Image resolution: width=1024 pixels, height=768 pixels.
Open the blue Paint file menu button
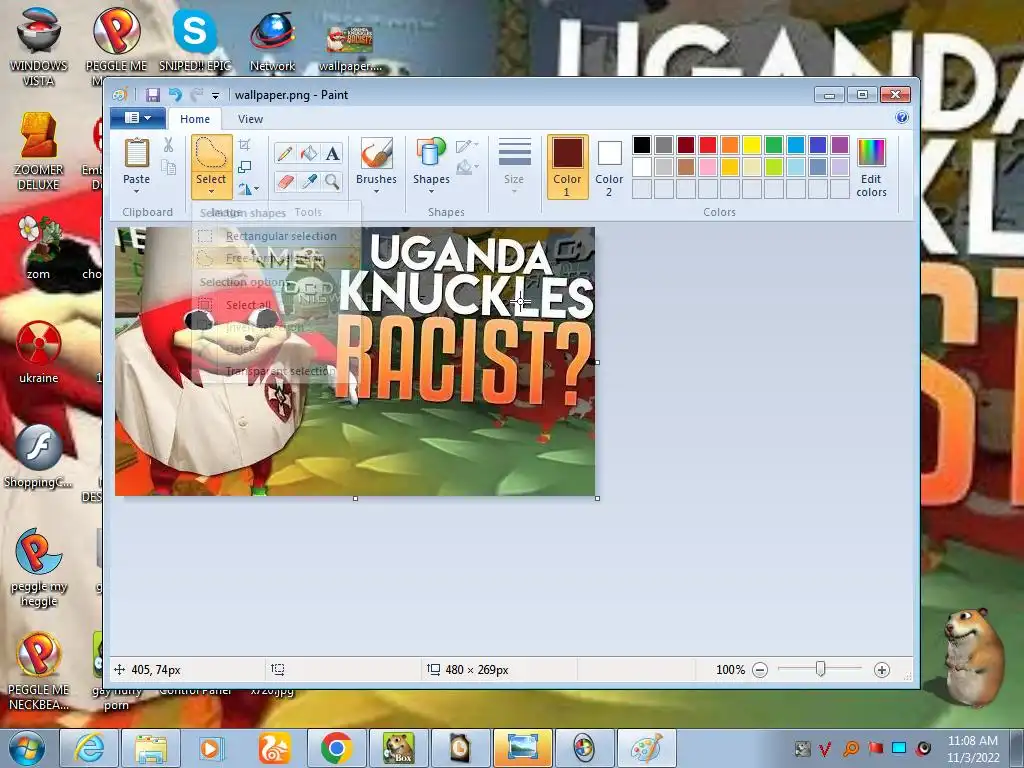point(138,118)
